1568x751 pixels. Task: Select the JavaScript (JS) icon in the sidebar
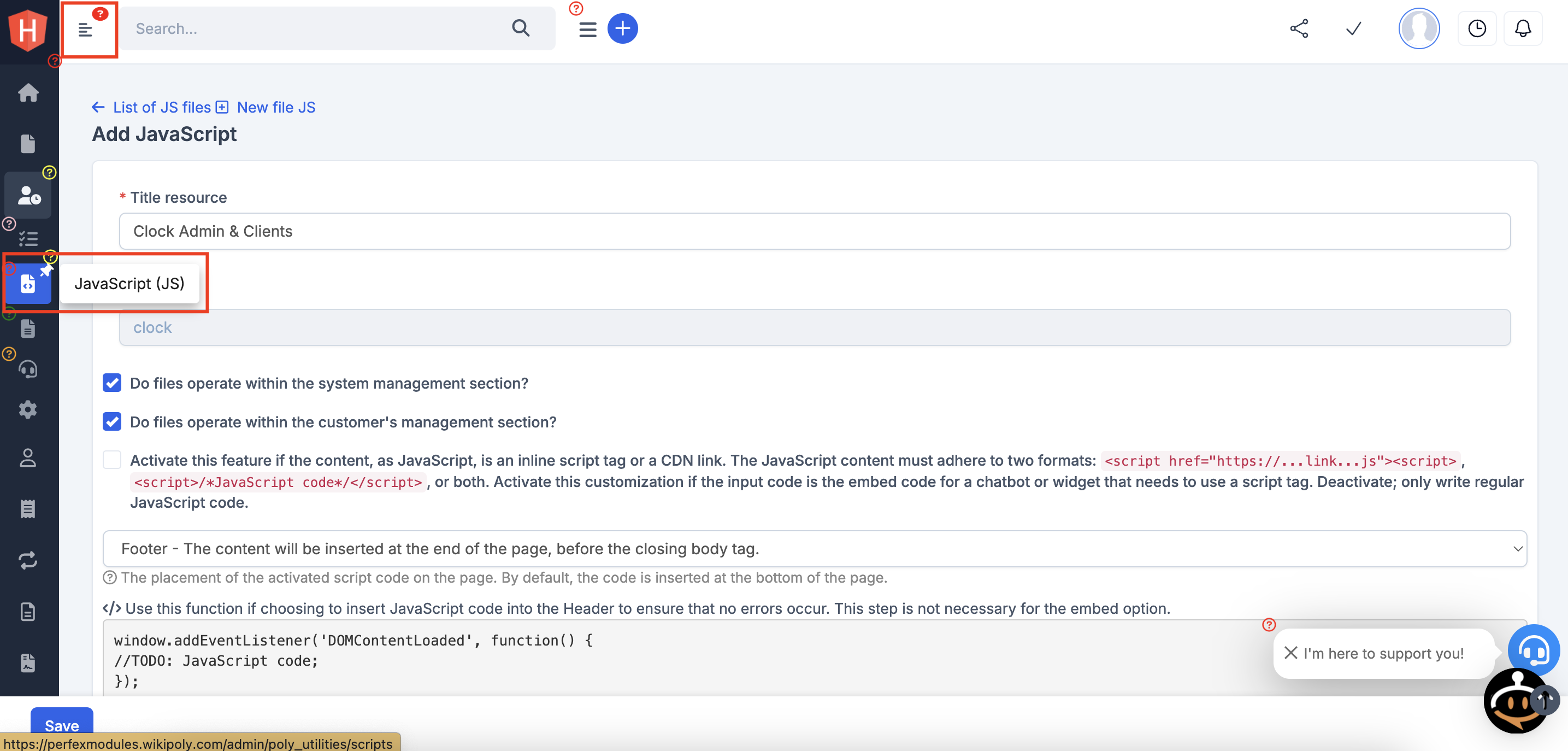point(28,283)
